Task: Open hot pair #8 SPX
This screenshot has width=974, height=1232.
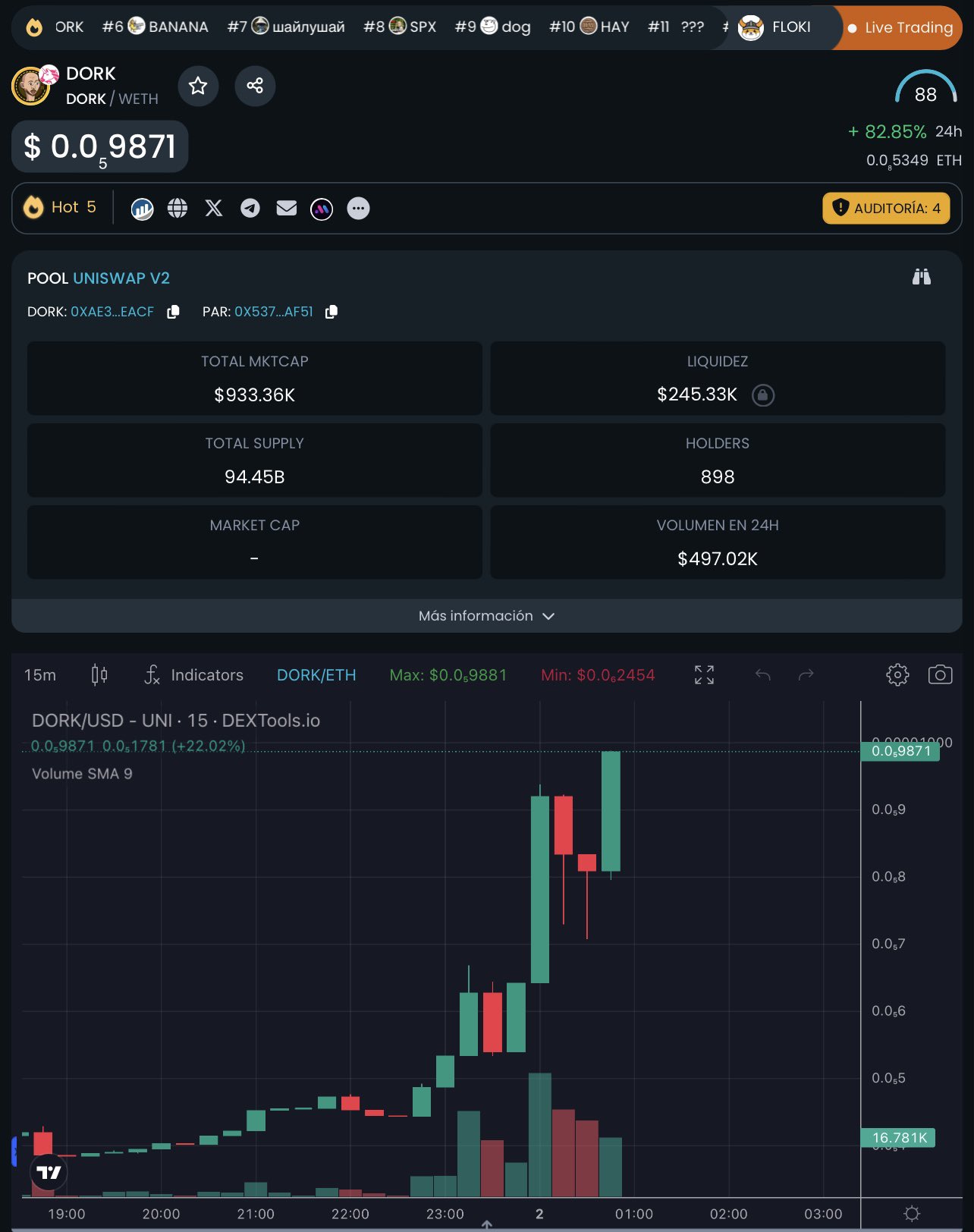Action: click(x=400, y=27)
